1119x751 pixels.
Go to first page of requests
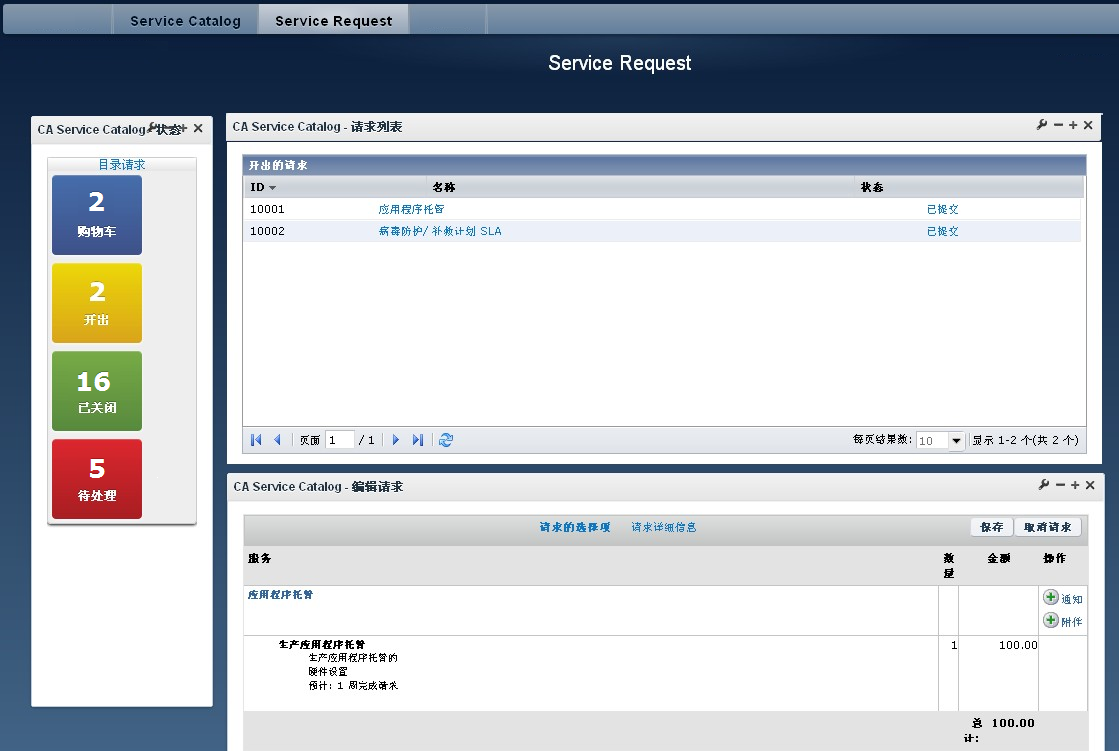(x=256, y=440)
